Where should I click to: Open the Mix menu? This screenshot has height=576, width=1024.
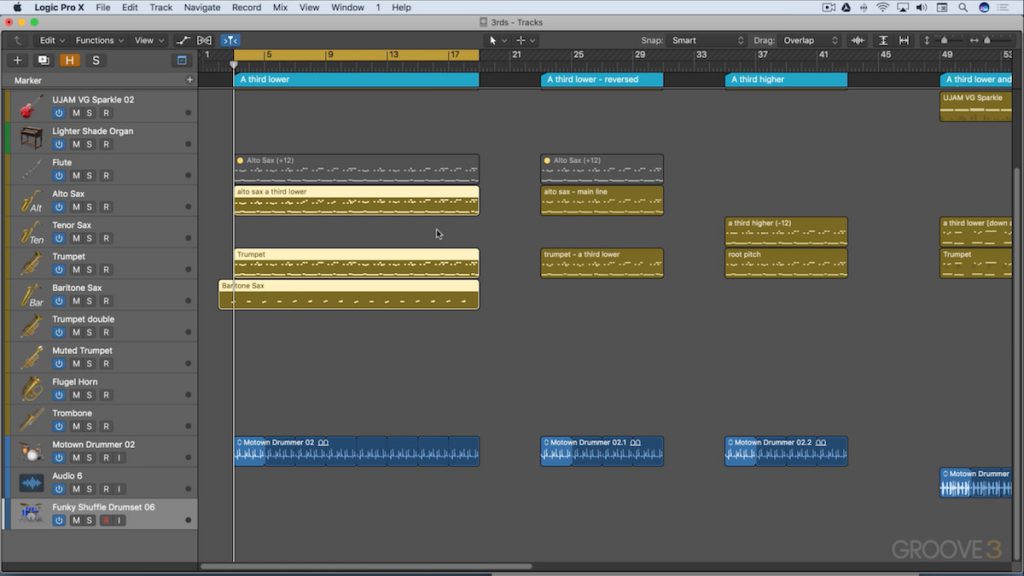280,7
